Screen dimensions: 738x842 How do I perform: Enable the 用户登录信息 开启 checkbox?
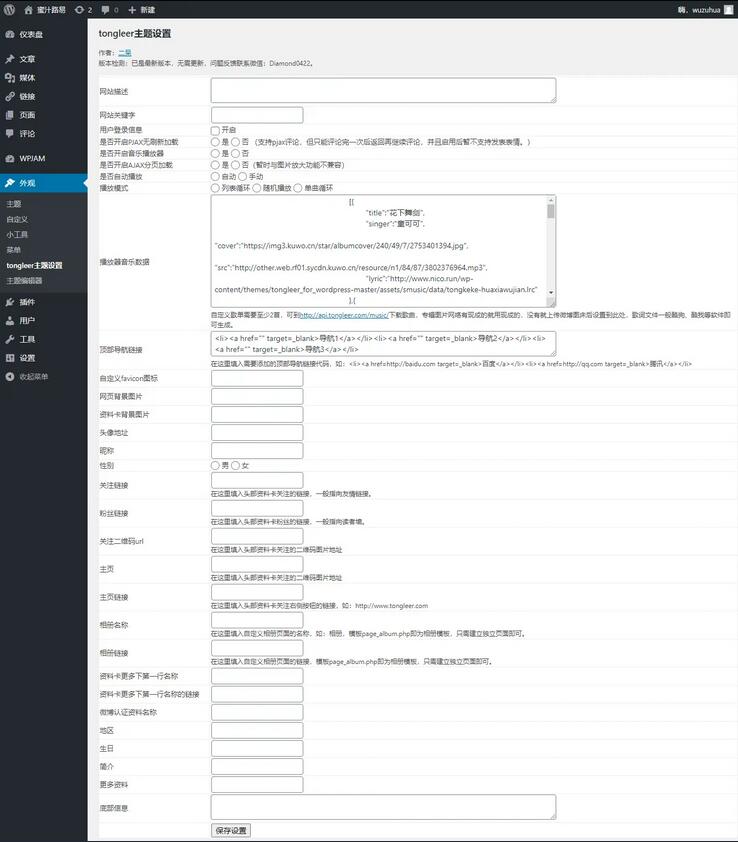(215, 130)
